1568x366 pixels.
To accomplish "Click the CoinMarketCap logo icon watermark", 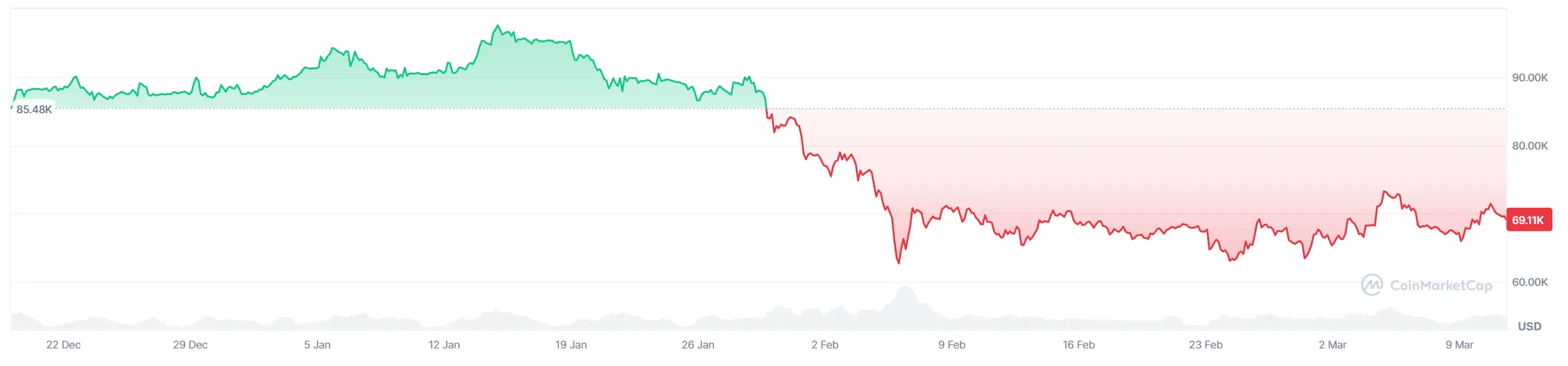I will (1372, 285).
